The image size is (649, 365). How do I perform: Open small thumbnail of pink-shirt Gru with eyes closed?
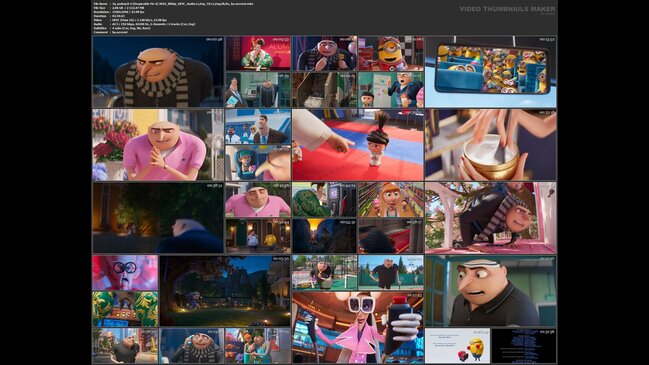pyautogui.click(x=258, y=200)
